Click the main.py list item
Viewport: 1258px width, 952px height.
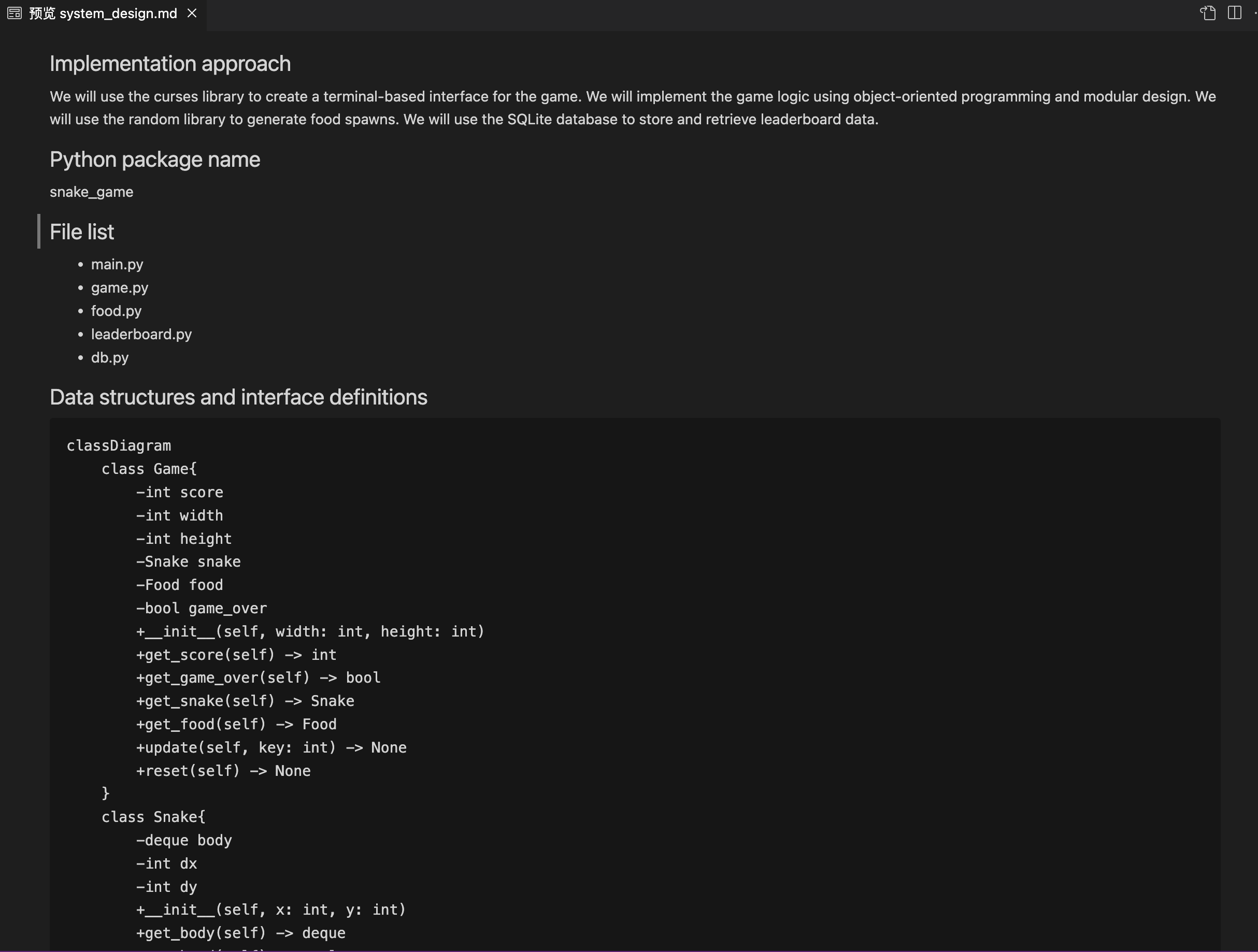point(117,265)
